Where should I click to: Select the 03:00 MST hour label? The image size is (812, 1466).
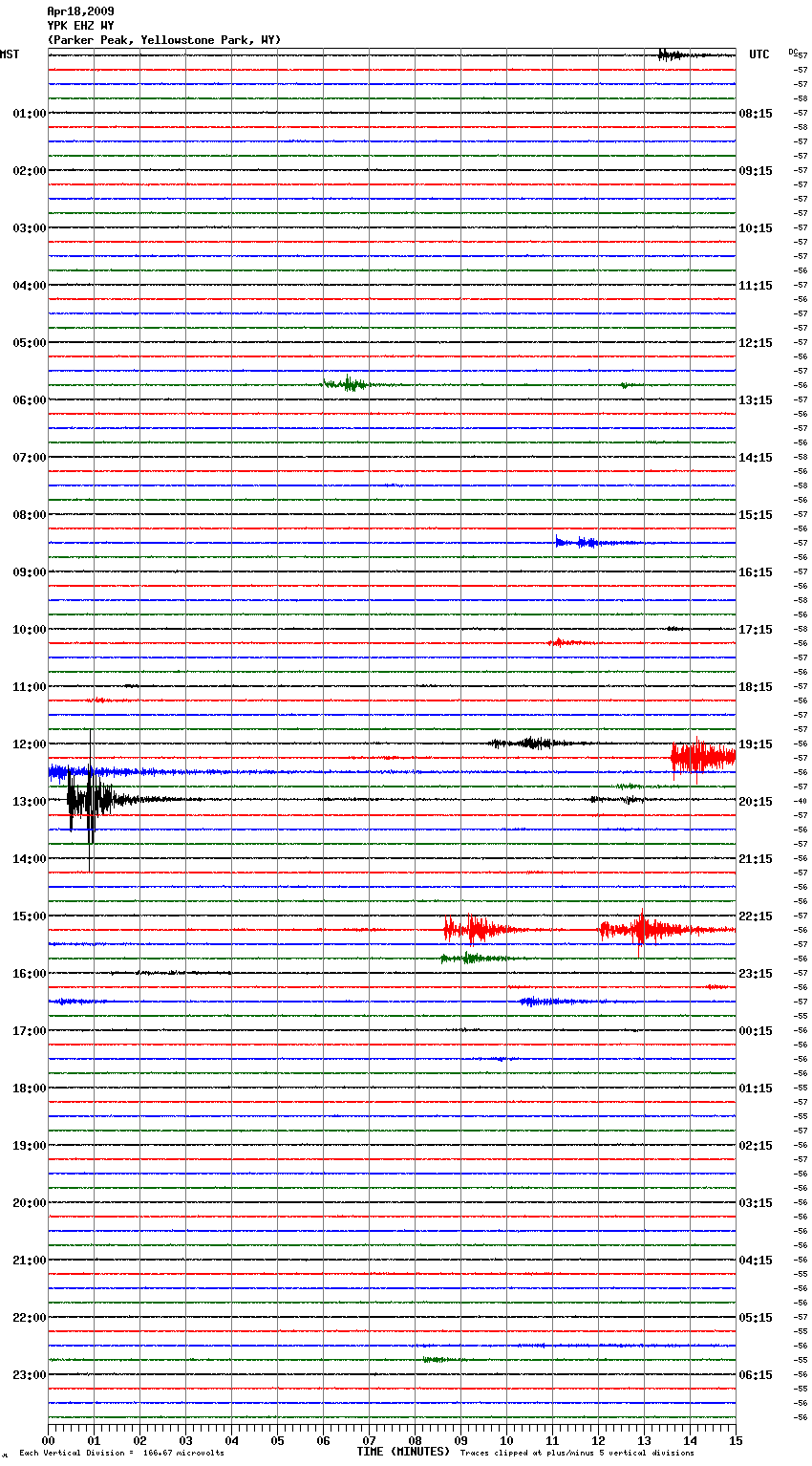[29, 228]
